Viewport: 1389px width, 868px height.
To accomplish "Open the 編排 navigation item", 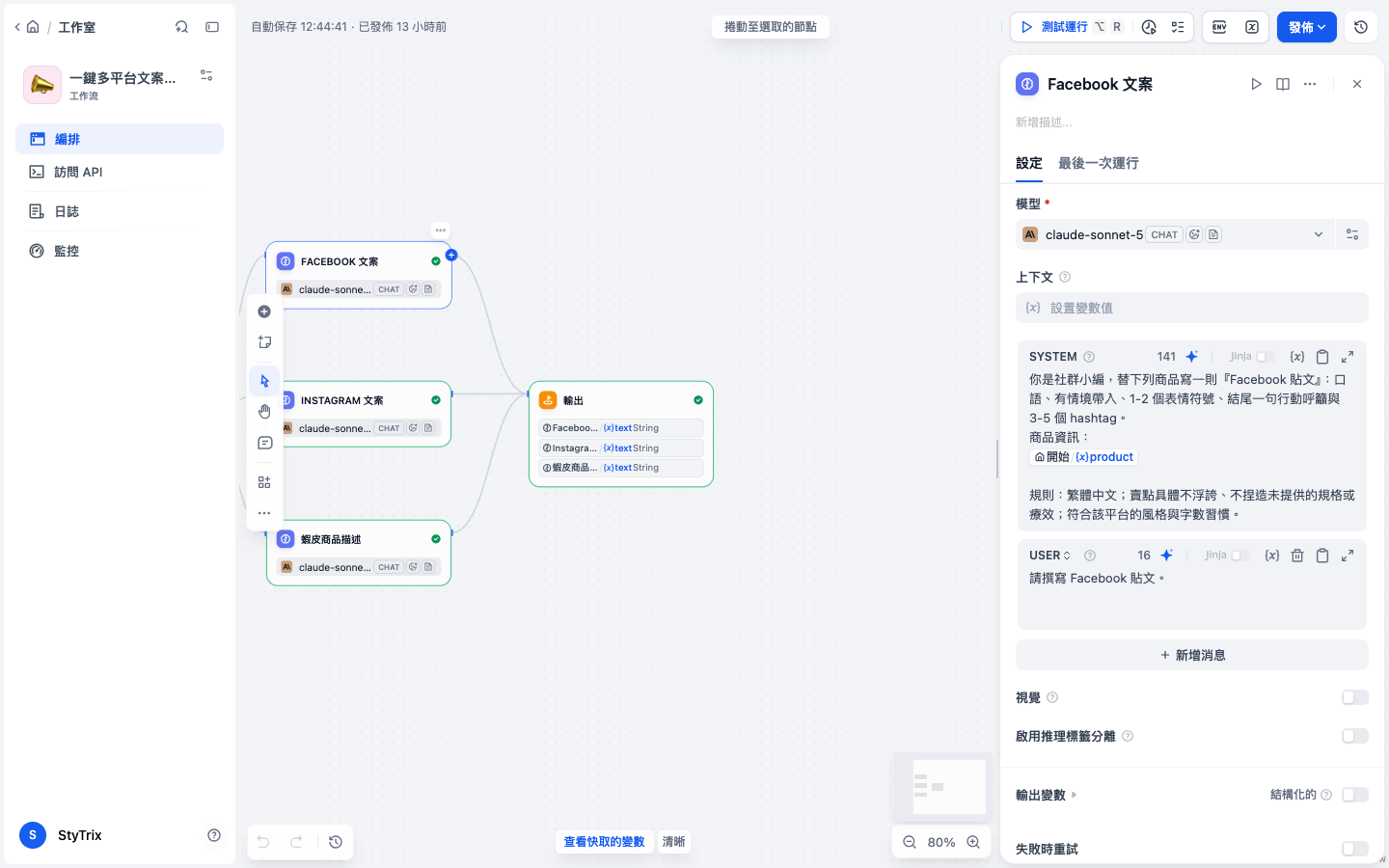I will (120, 139).
